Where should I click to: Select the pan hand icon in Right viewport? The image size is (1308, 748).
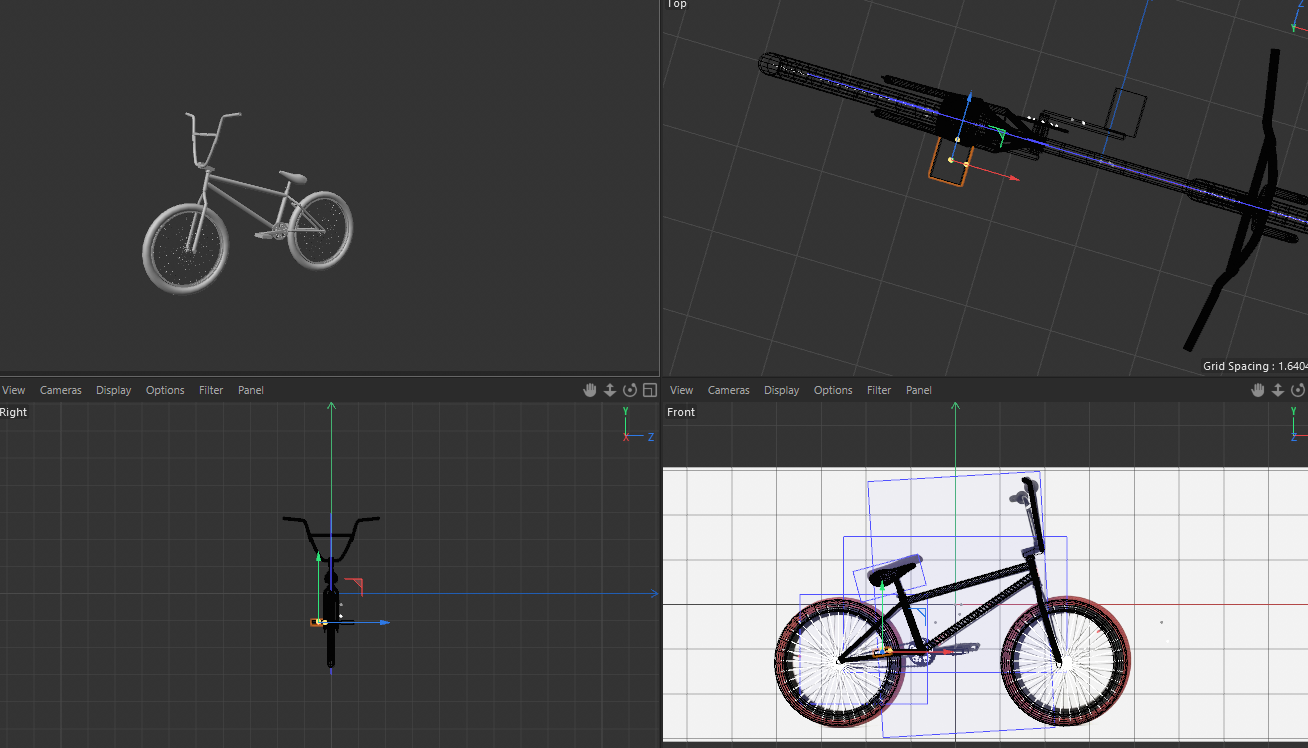[590, 390]
